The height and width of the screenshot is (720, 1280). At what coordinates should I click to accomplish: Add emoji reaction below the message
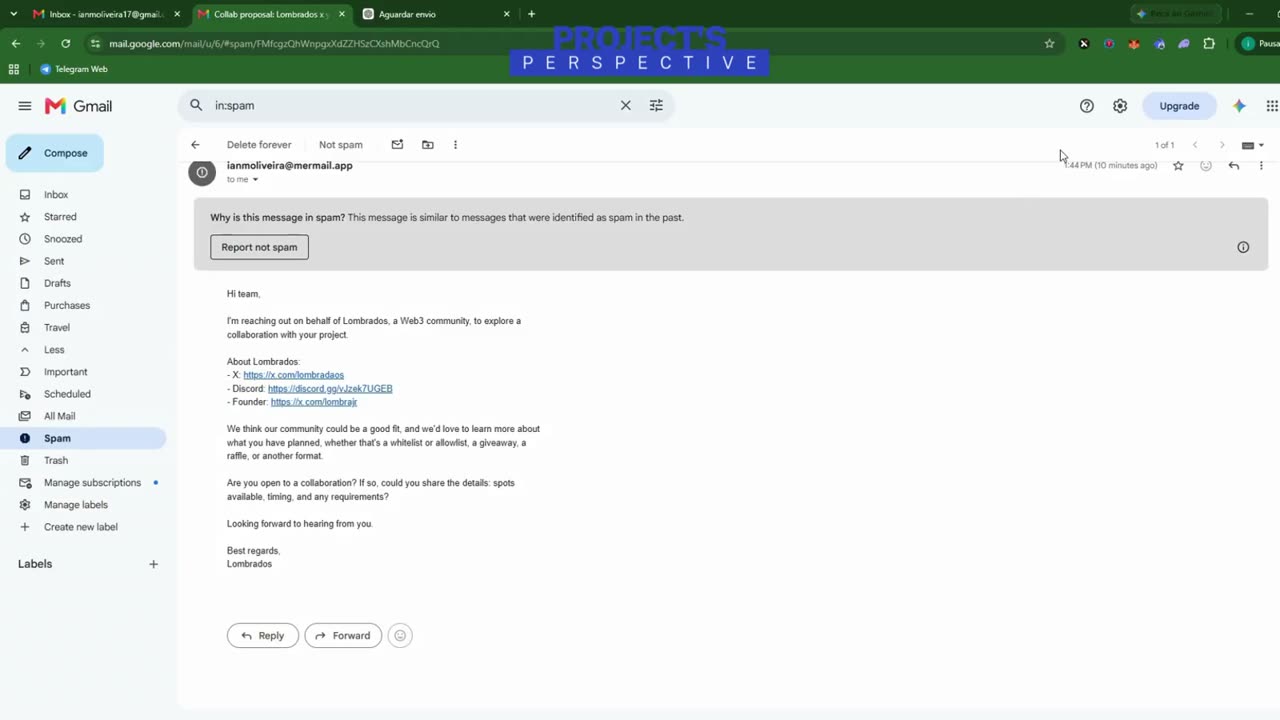coord(400,635)
